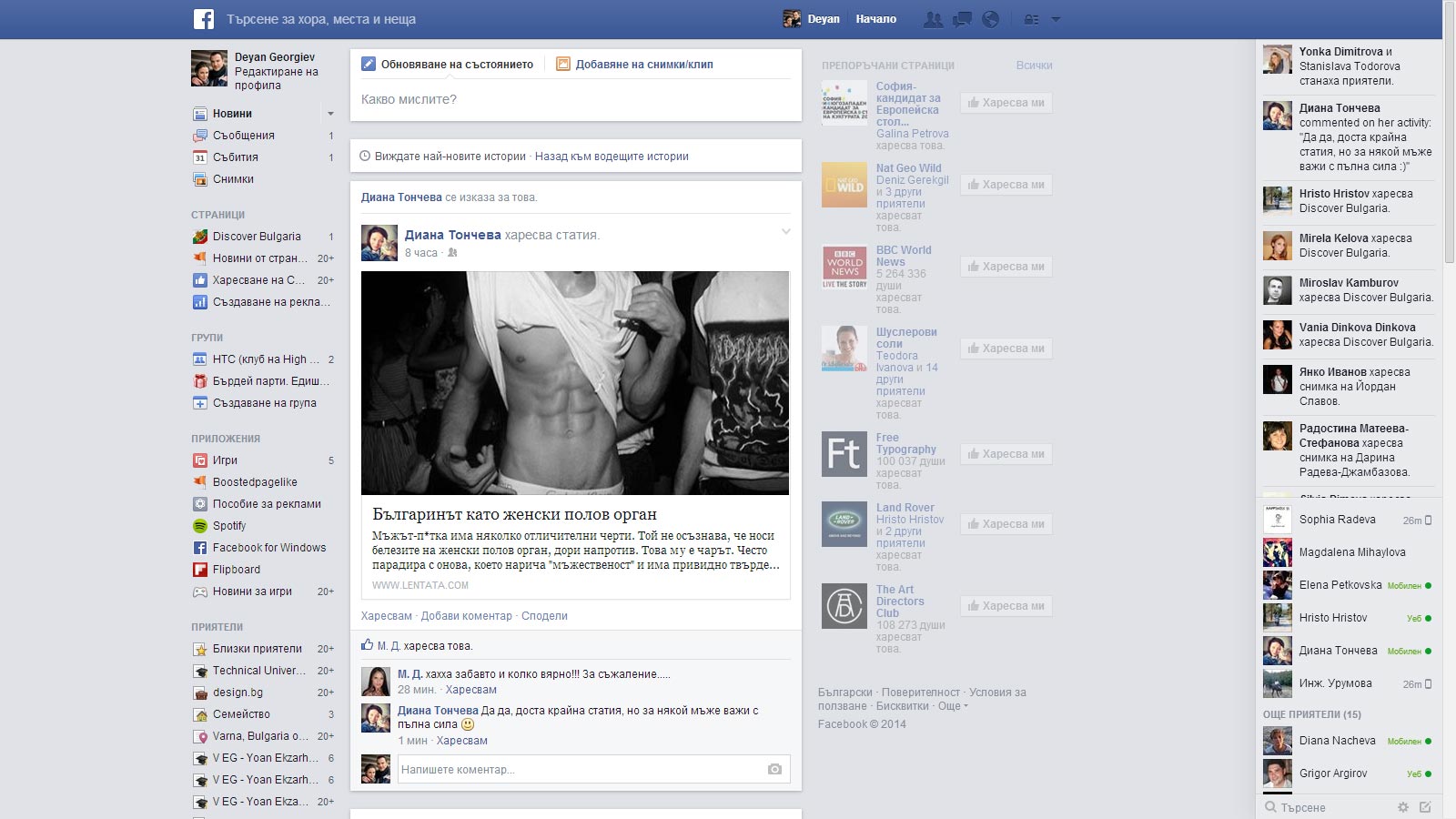1456x819 pixels.
Task: Click "Начало" in the top navigation
Action: click(875, 18)
